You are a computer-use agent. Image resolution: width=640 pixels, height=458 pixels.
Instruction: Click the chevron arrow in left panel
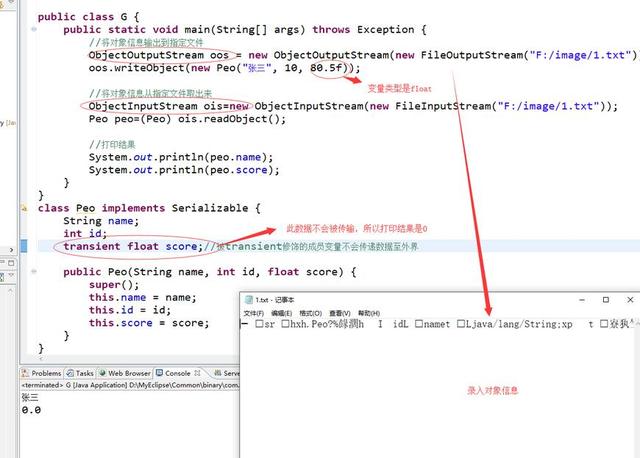pyautogui.click(x=11, y=249)
